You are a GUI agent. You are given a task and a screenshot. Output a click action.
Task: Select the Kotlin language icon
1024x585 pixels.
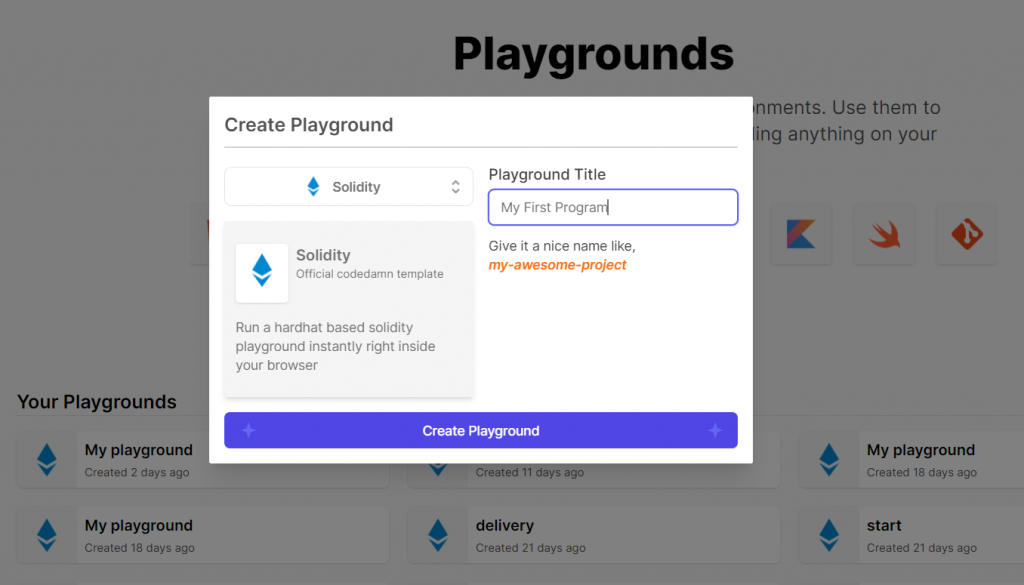[x=800, y=234]
